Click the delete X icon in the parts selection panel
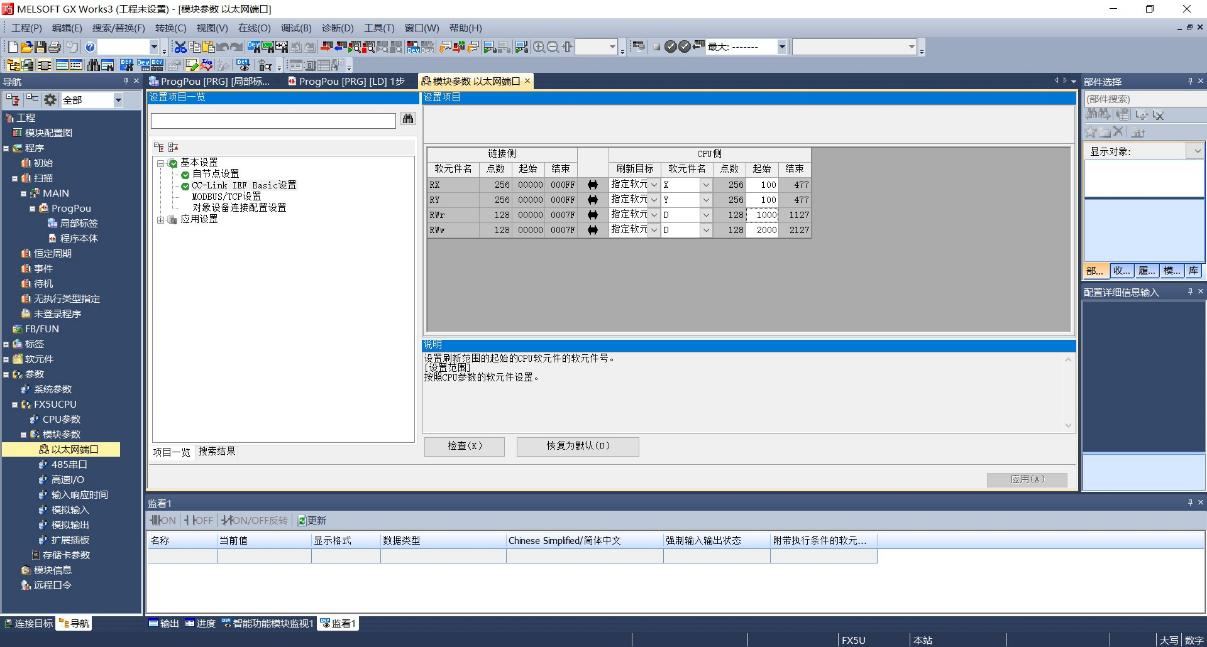Image resolution: width=1207 pixels, height=647 pixels. coord(1120,131)
